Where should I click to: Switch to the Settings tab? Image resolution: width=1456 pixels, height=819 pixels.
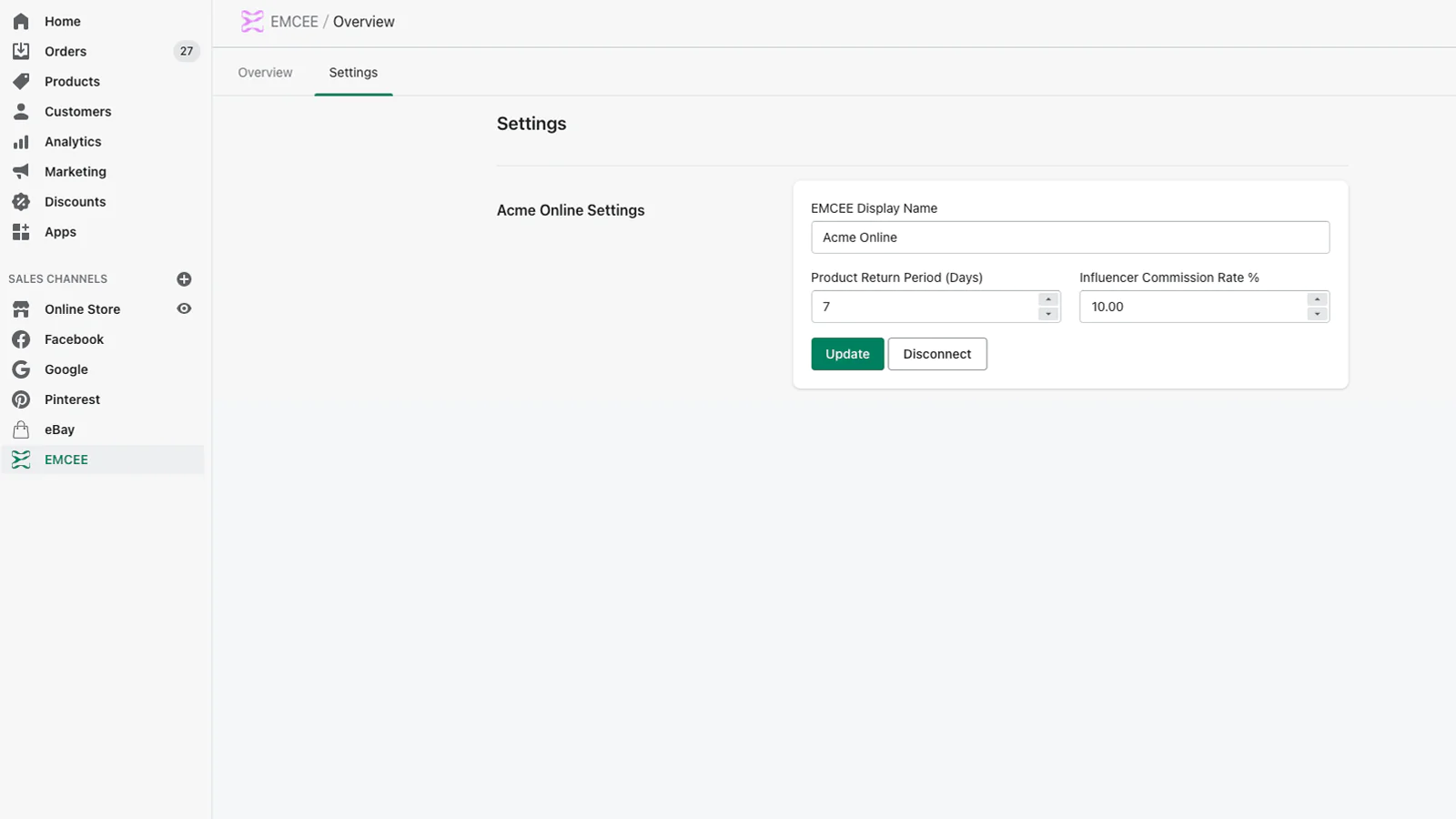point(353,73)
